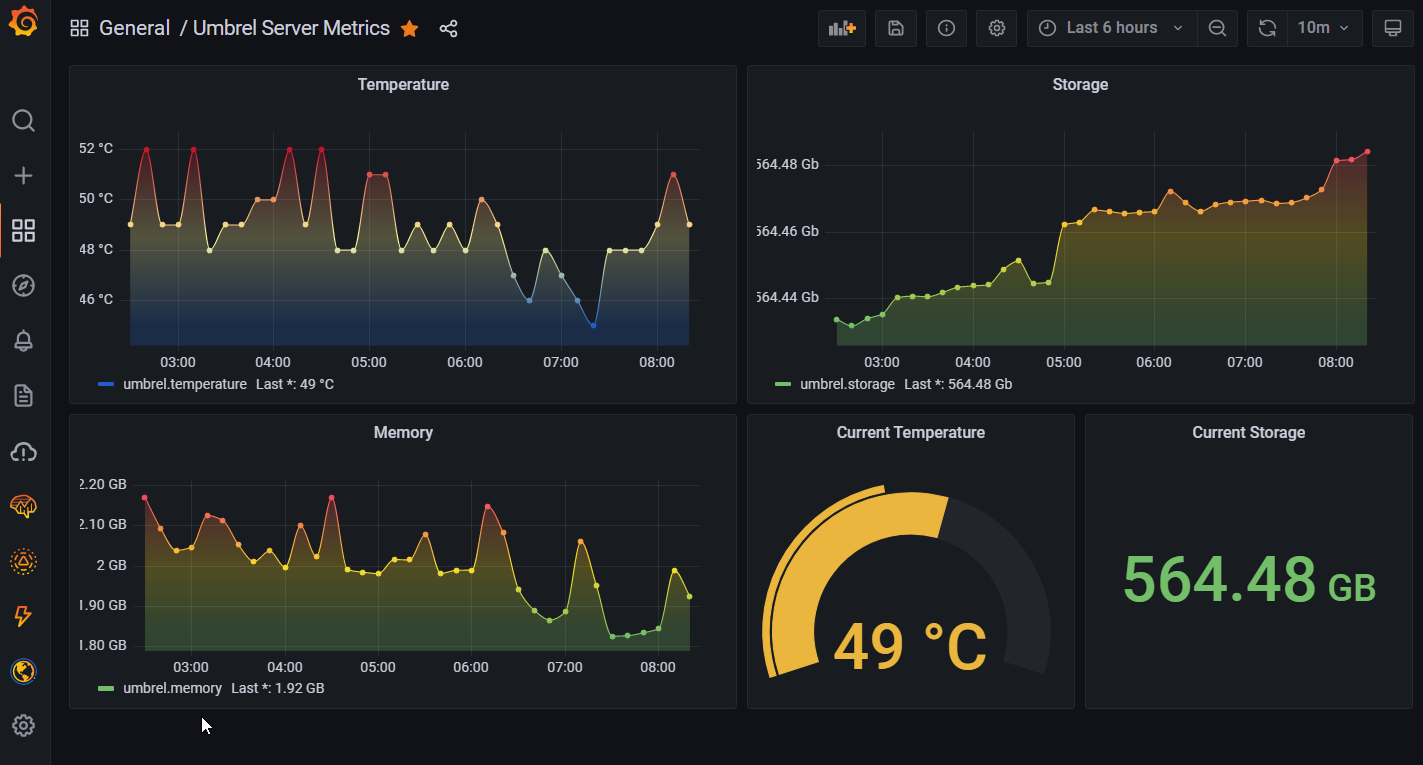1423x765 pixels.
Task: Click the Create plus icon in sidebar
Action: coord(24,176)
